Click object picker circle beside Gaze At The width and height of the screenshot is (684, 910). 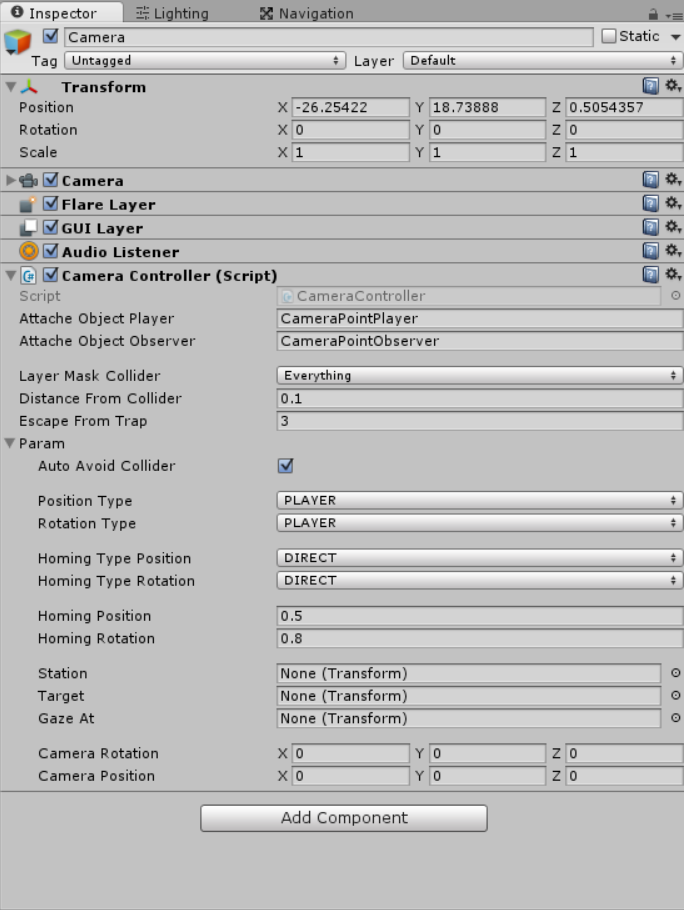tap(675, 718)
